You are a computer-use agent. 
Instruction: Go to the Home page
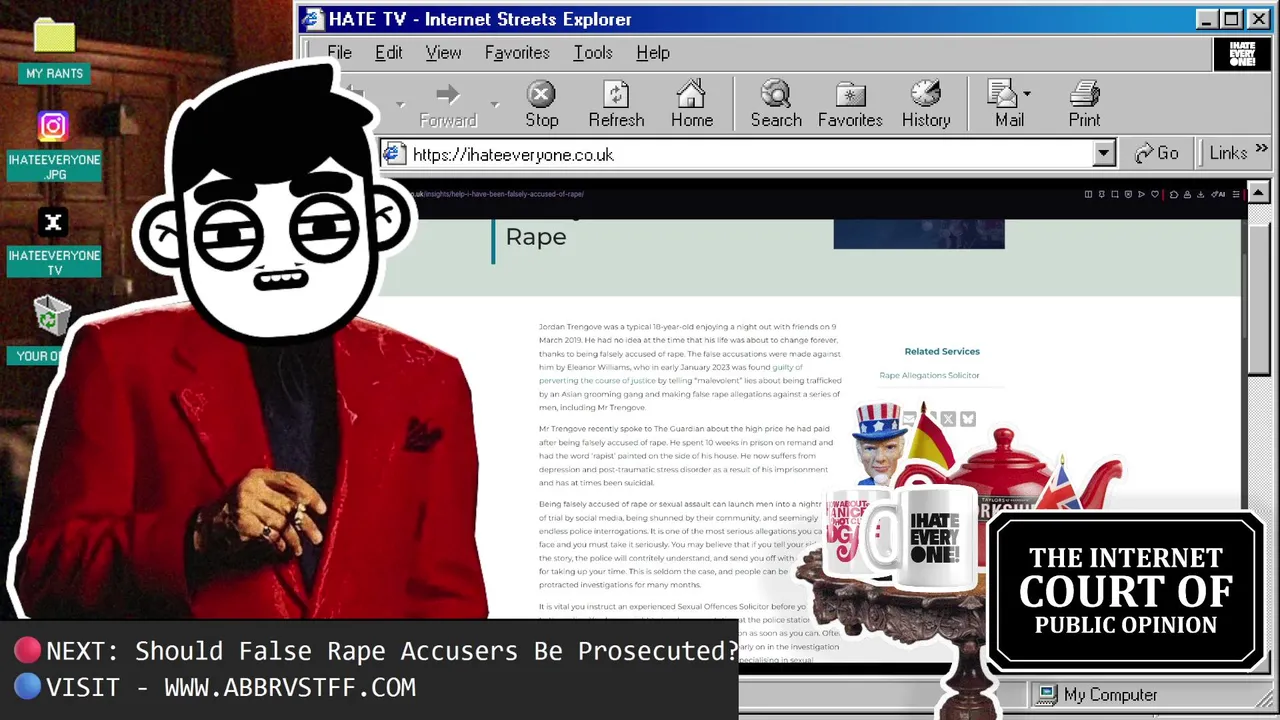[x=691, y=105]
